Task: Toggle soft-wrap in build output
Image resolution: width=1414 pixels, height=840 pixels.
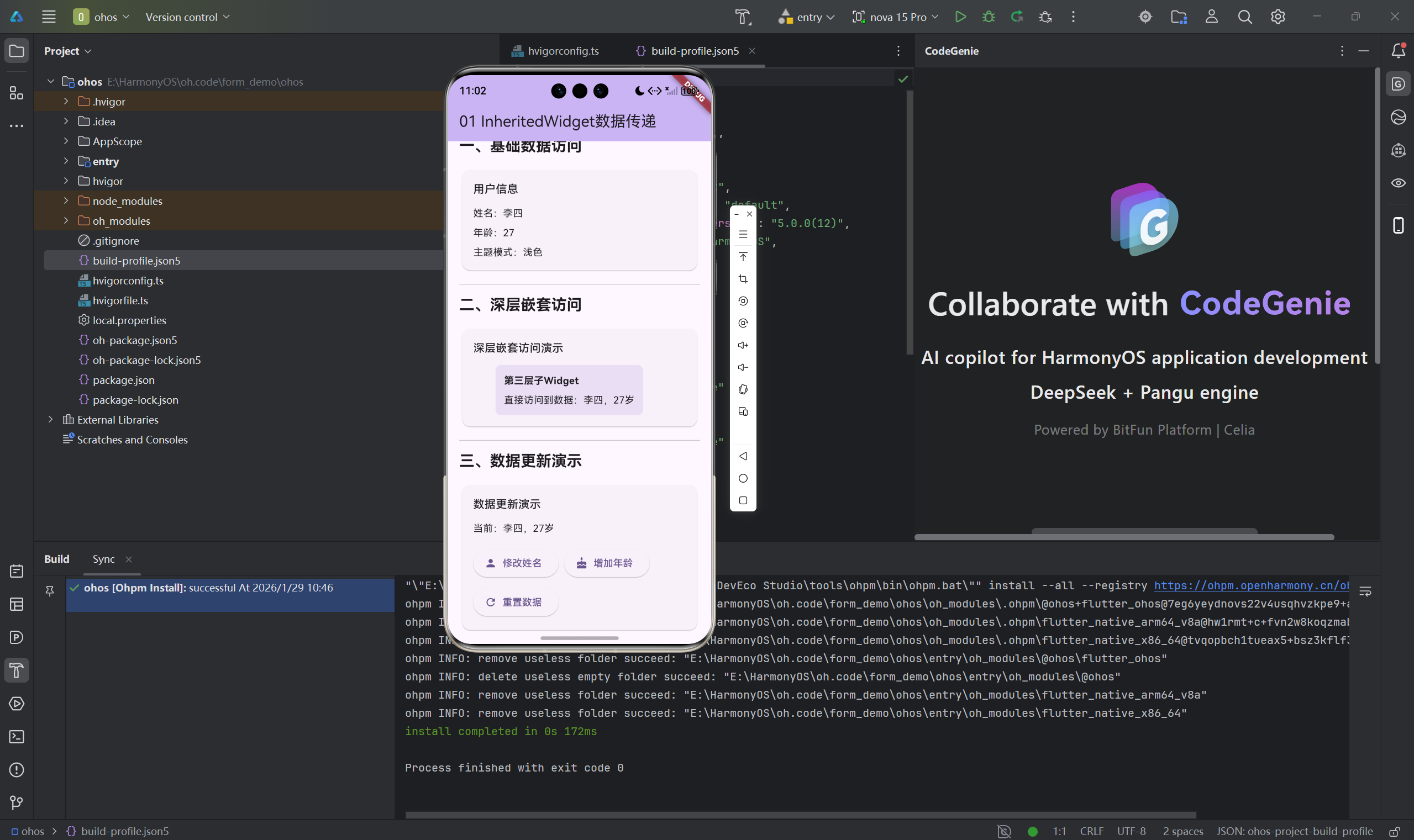Action: (1365, 591)
